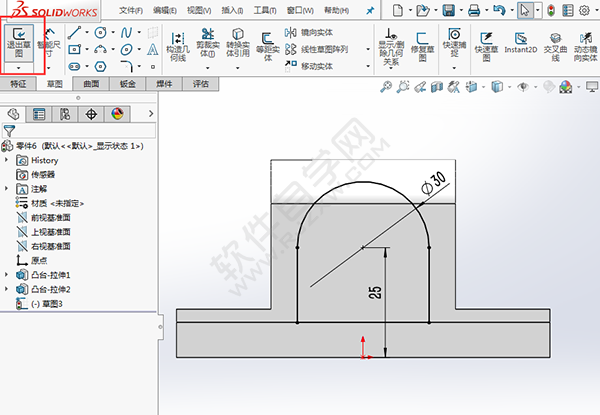Open the dropdown arrow below Exit Sketch

pyautogui.click(x=20, y=68)
